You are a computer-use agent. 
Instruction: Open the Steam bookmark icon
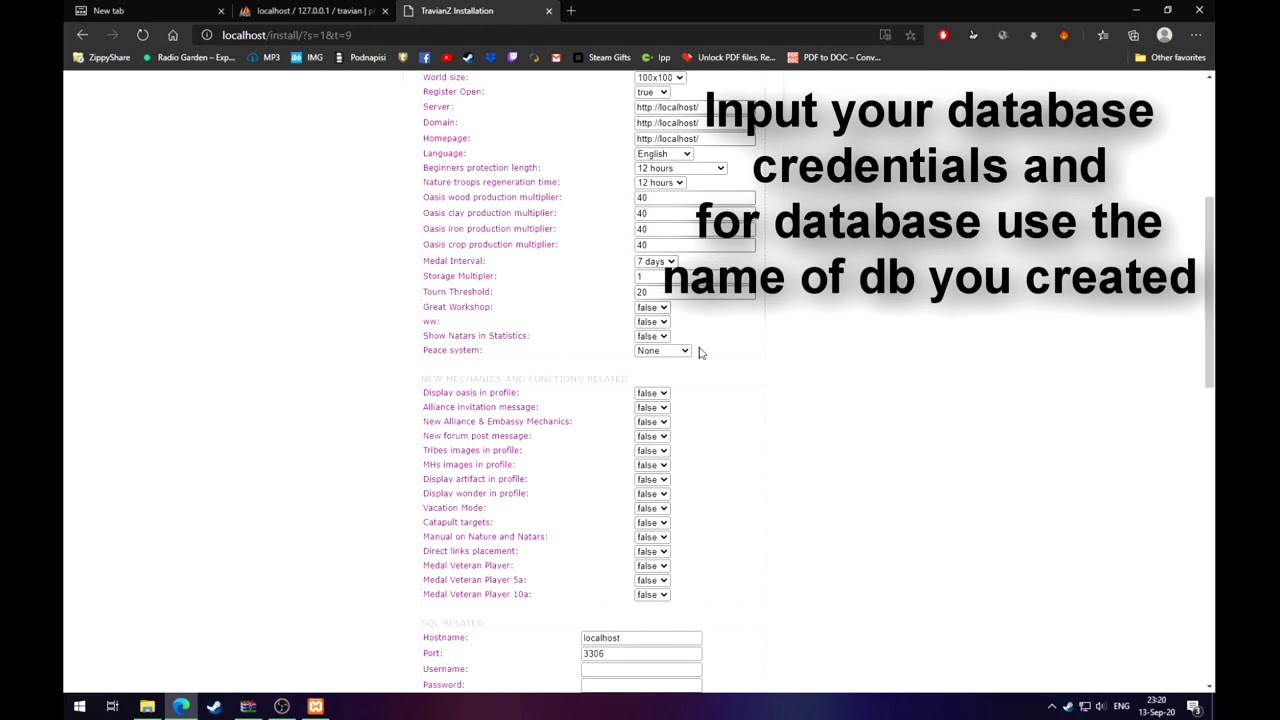pyautogui.click(x=468, y=57)
